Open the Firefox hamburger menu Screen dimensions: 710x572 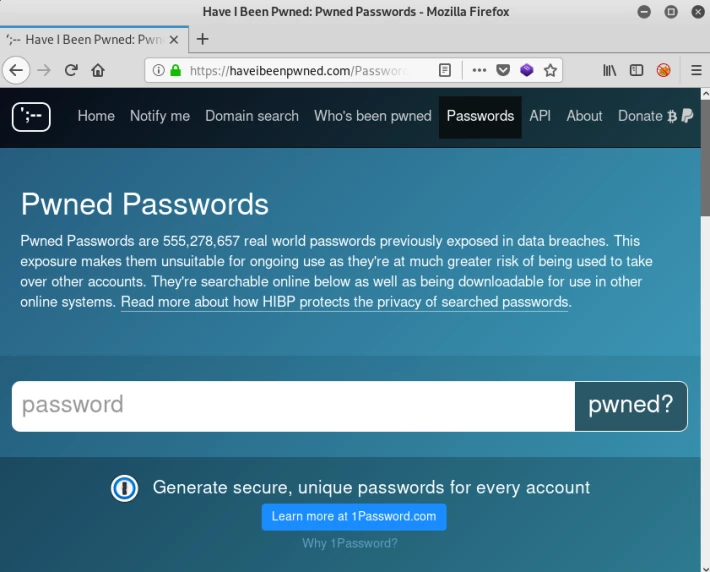[x=696, y=70]
